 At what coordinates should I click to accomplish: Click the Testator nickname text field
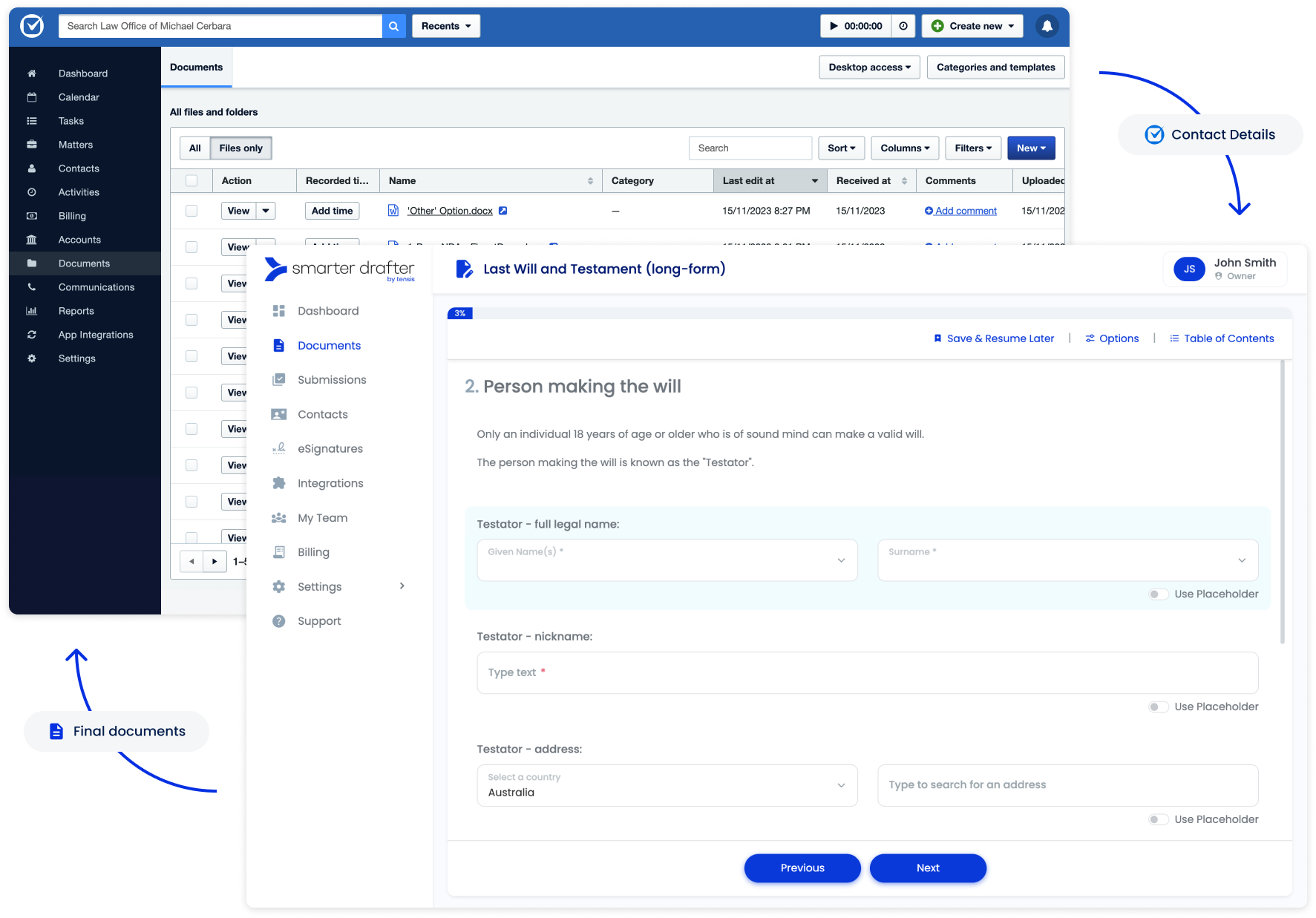pyautogui.click(x=867, y=672)
